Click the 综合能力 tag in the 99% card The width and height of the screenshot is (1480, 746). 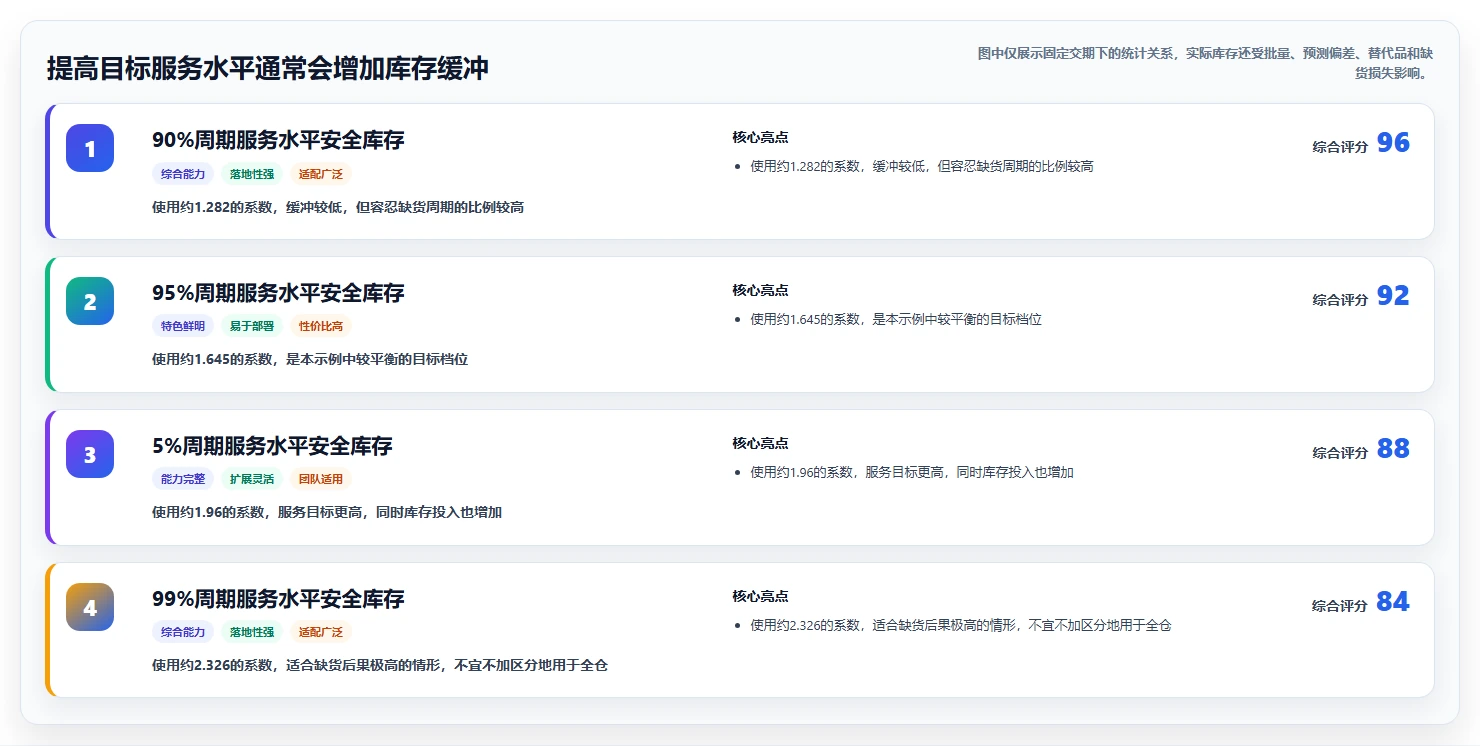pyautogui.click(x=183, y=632)
